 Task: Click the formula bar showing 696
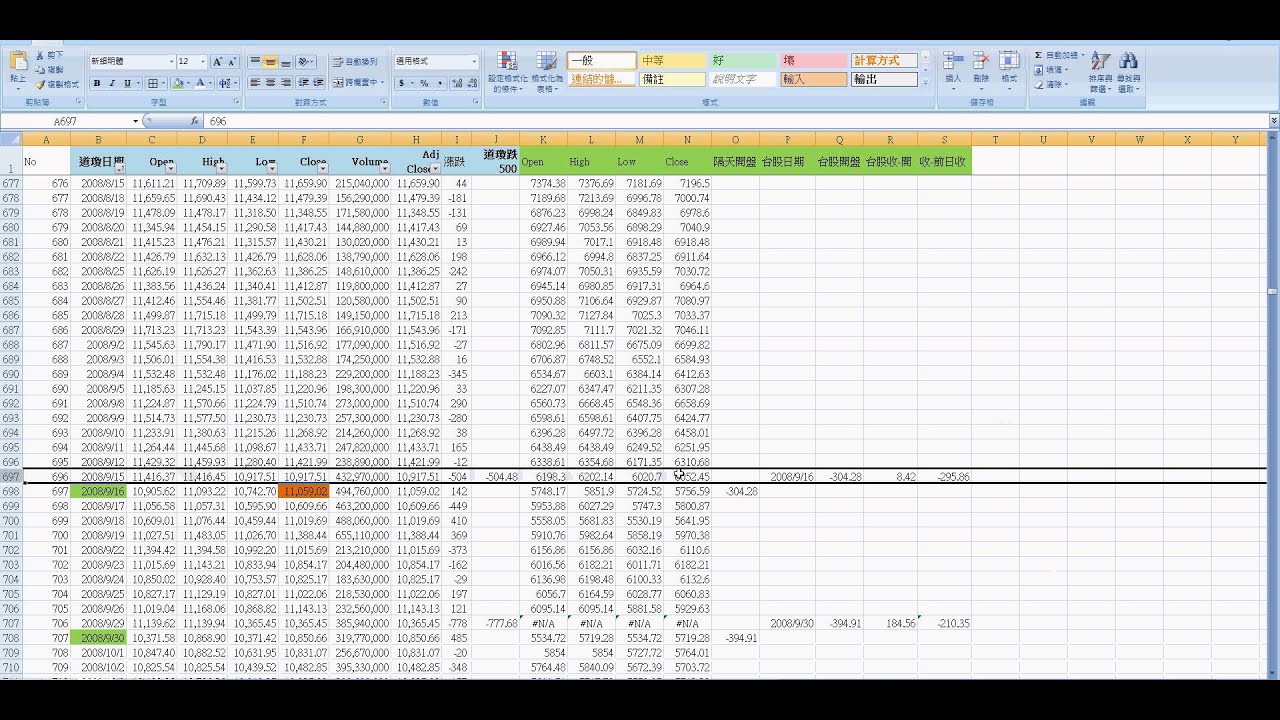(735, 121)
